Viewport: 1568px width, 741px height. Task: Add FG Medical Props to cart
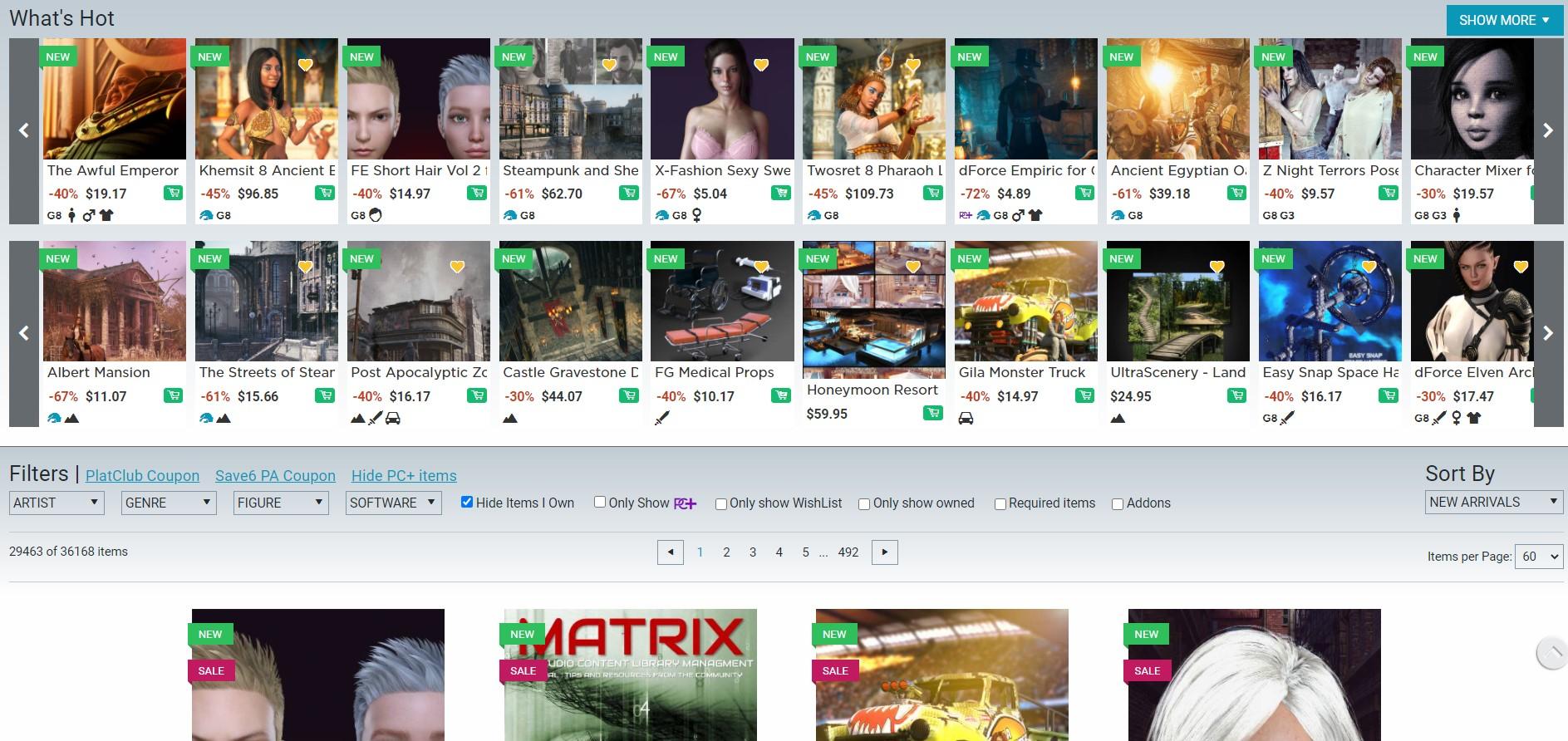pos(781,395)
